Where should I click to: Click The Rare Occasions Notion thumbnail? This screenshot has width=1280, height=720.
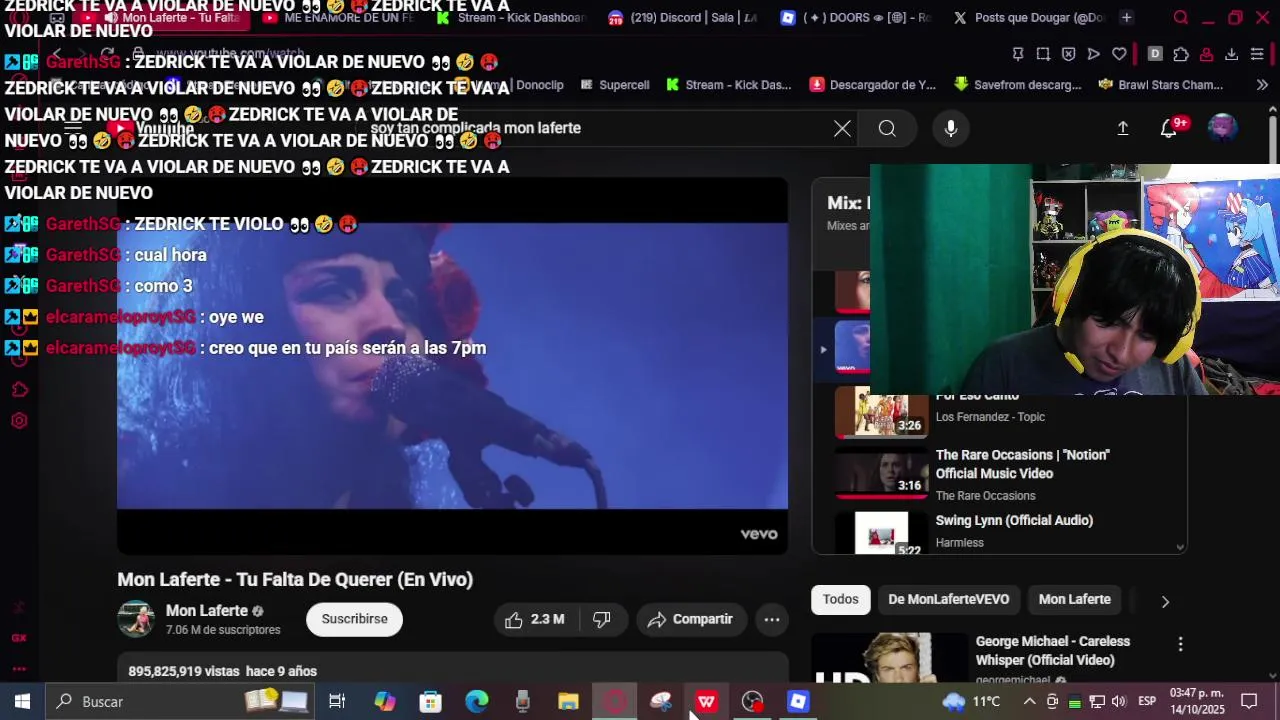[x=882, y=473]
